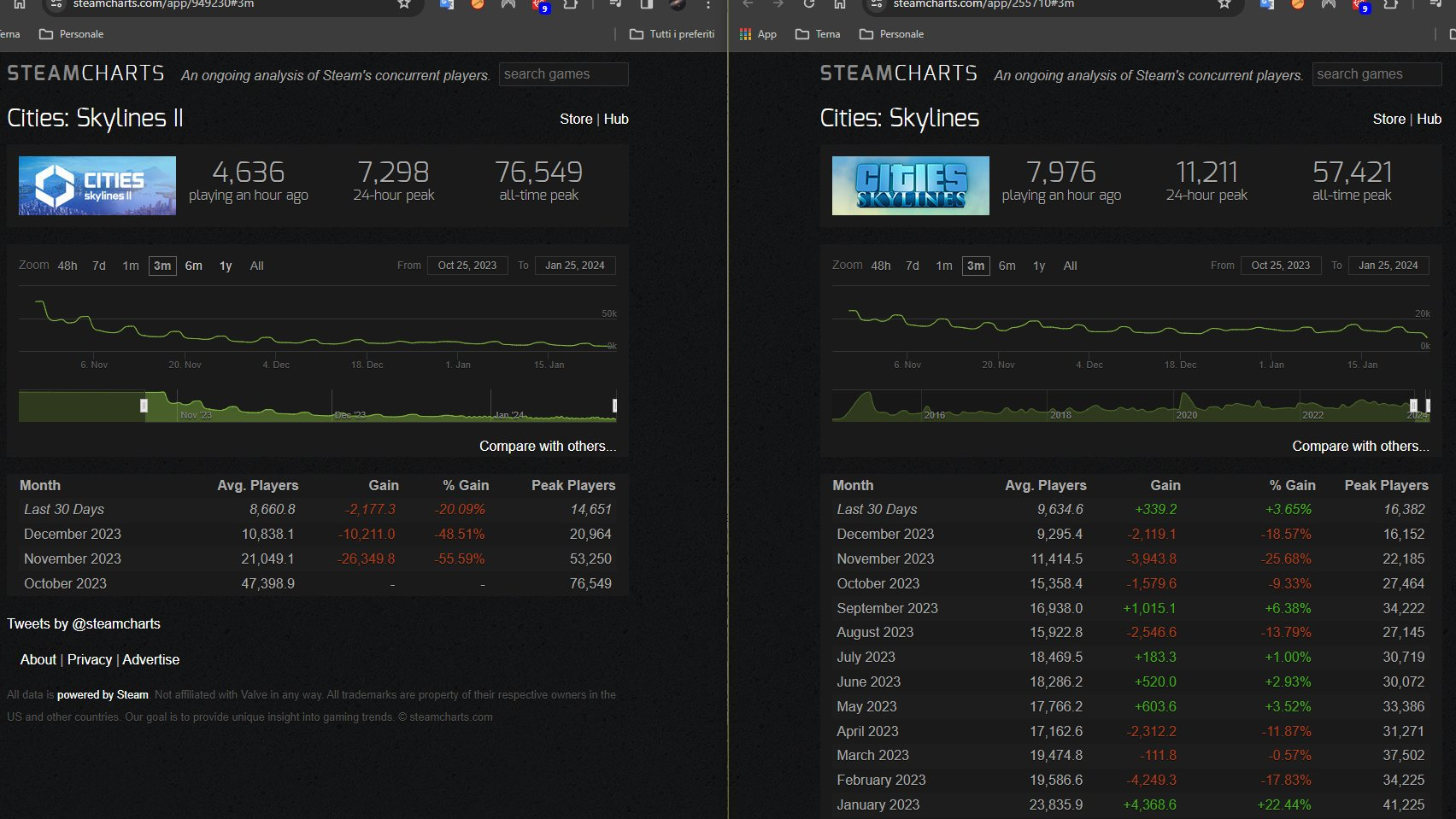Open the To date picker on the Cities: Skylines chart
This screenshot has height=819, width=1456.
coord(1388,266)
